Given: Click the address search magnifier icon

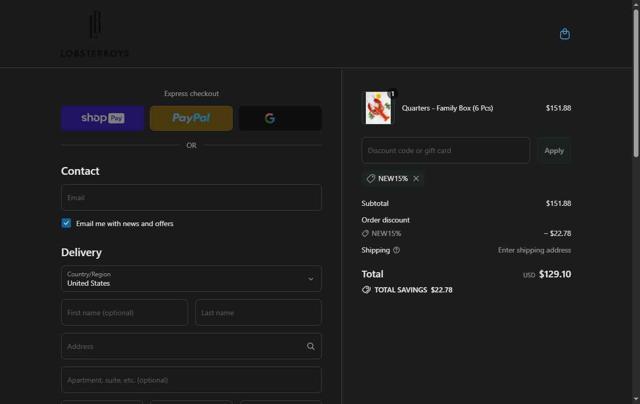Looking at the screenshot, I should 311,346.
